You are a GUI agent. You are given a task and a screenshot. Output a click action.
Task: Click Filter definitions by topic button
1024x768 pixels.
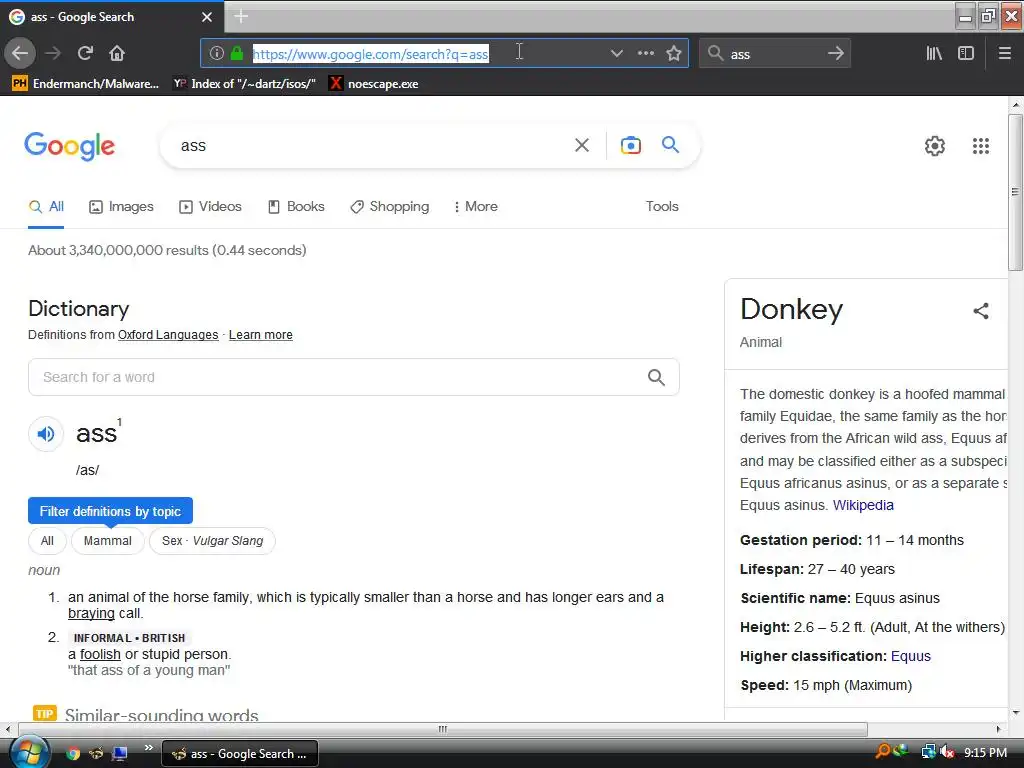[110, 511]
